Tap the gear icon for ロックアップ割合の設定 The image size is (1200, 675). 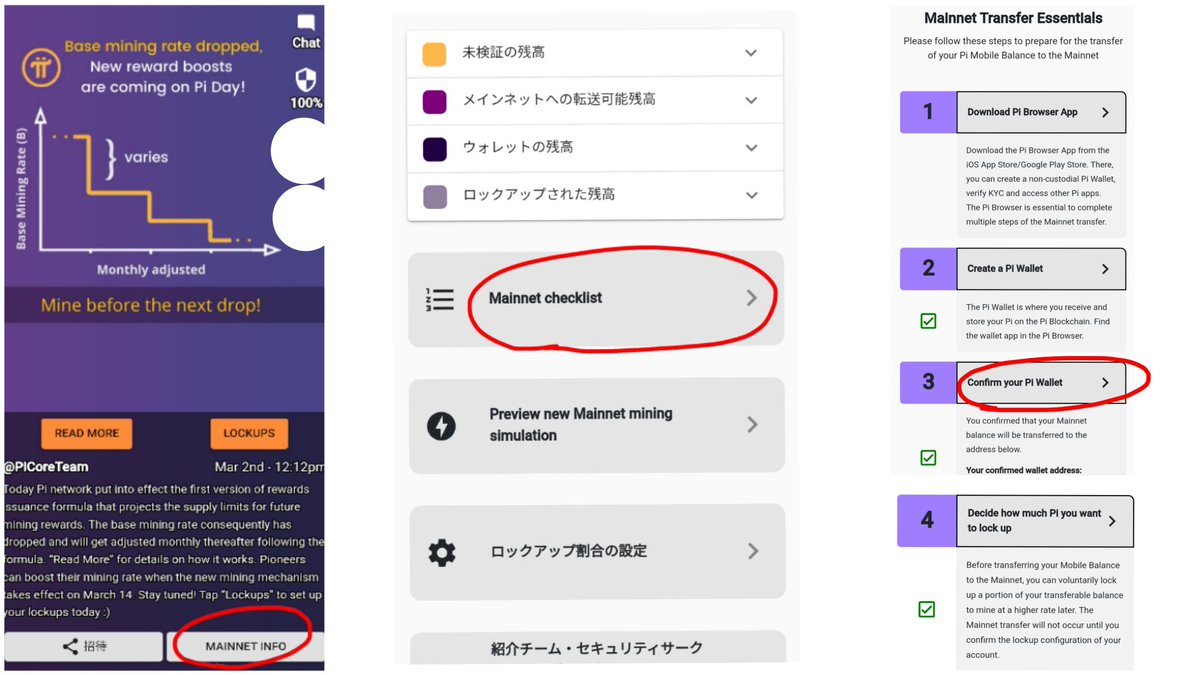point(441,551)
